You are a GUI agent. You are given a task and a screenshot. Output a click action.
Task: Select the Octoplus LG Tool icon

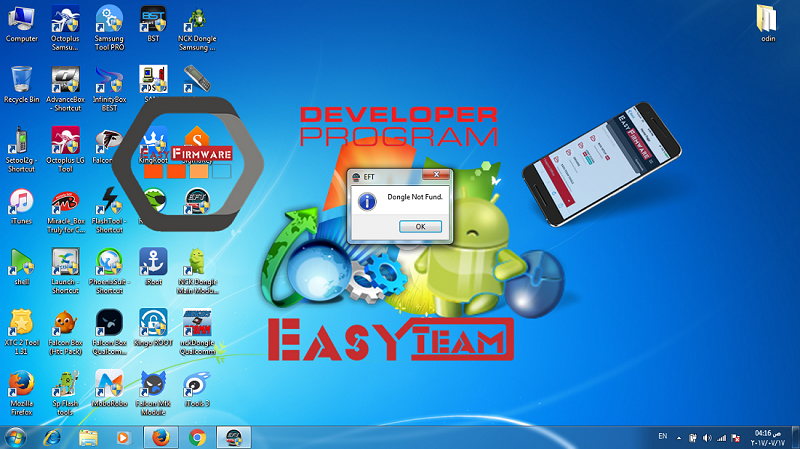point(65,149)
